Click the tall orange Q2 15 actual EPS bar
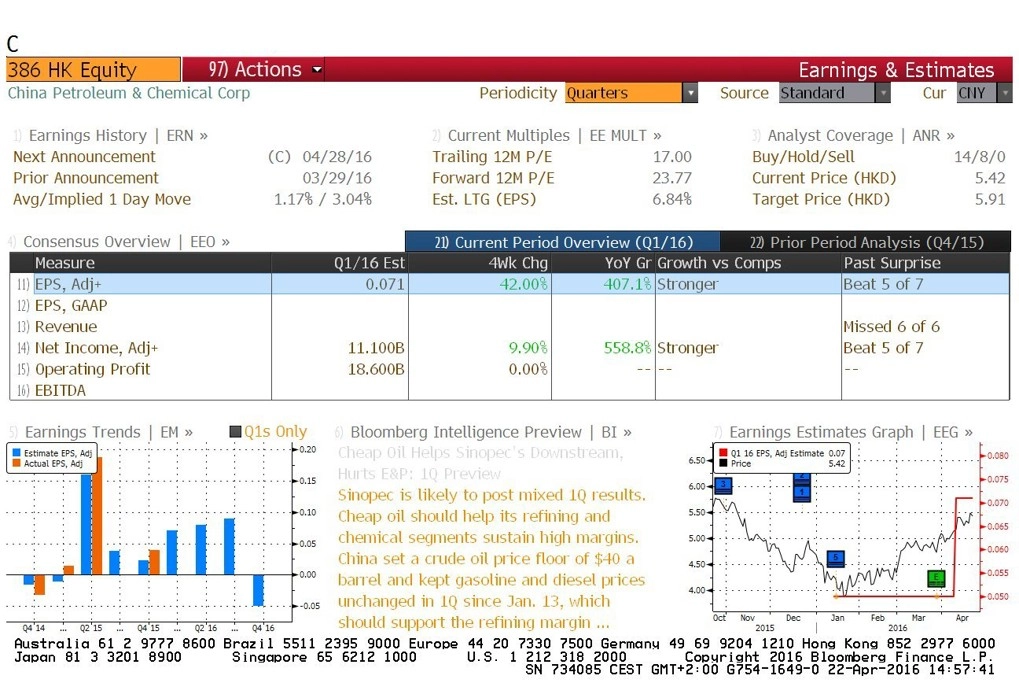 tap(97, 516)
